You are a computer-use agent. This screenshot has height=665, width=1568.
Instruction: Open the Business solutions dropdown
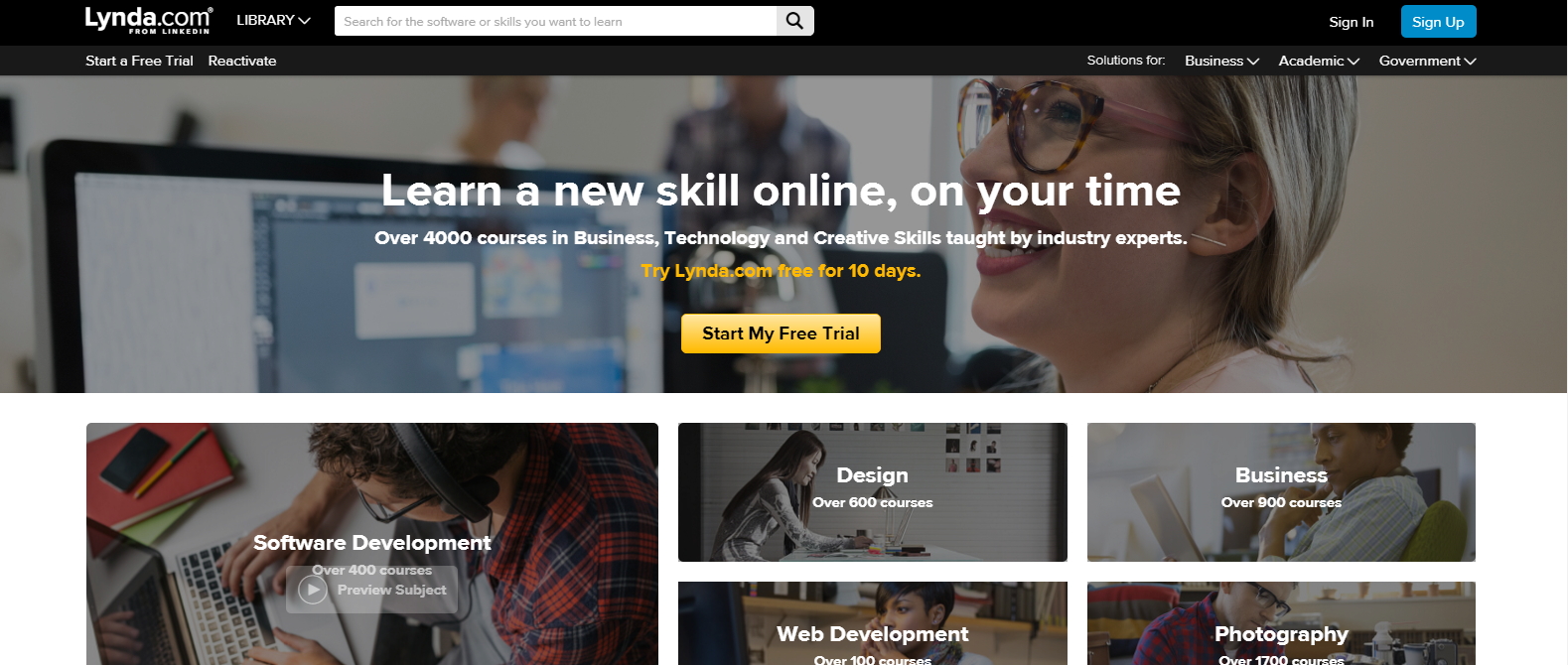tap(1221, 61)
